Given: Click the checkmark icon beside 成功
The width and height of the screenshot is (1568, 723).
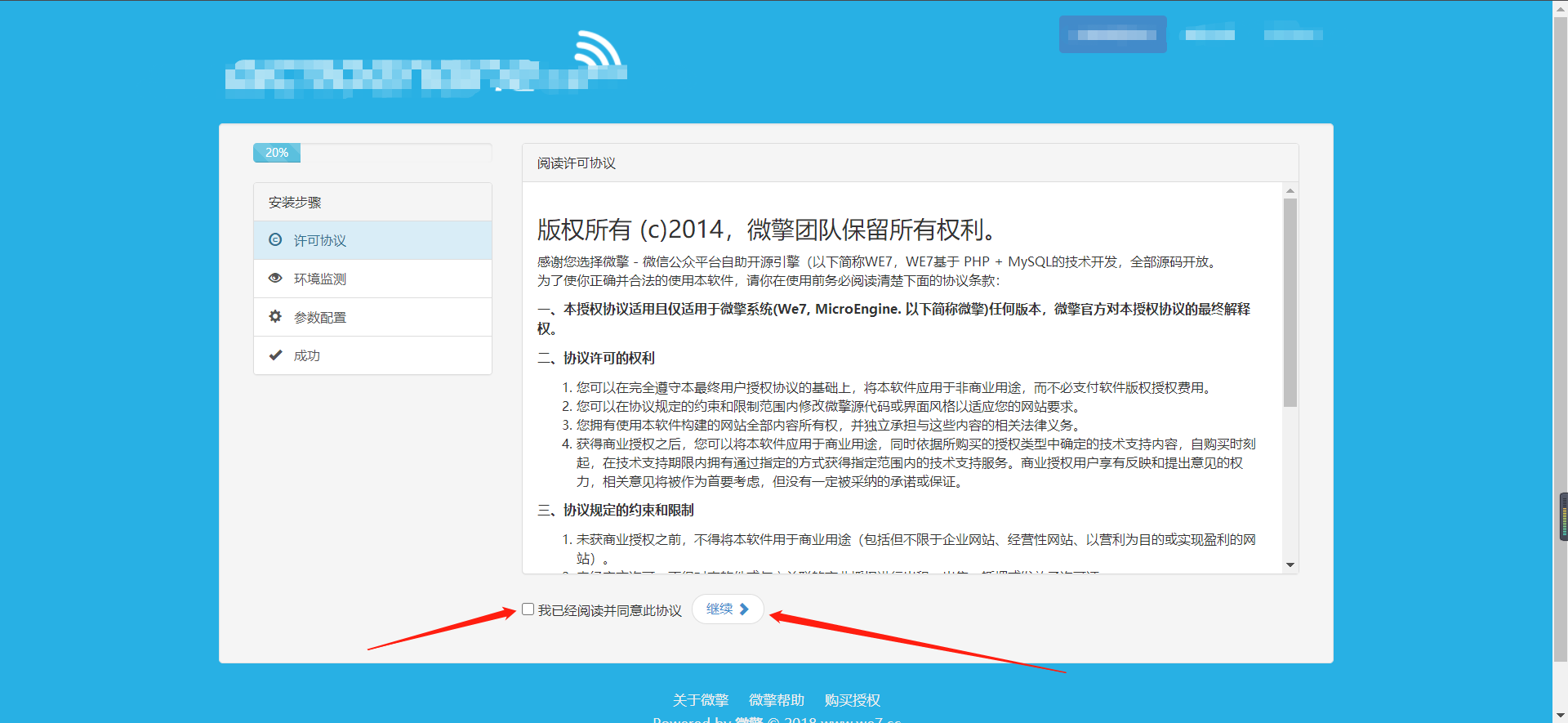Looking at the screenshot, I should pos(275,355).
